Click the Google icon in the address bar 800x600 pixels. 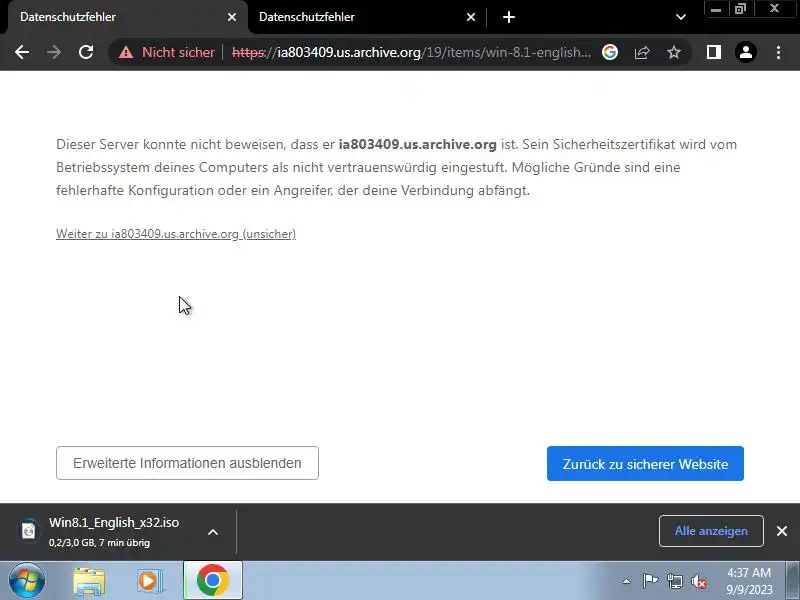(610, 52)
